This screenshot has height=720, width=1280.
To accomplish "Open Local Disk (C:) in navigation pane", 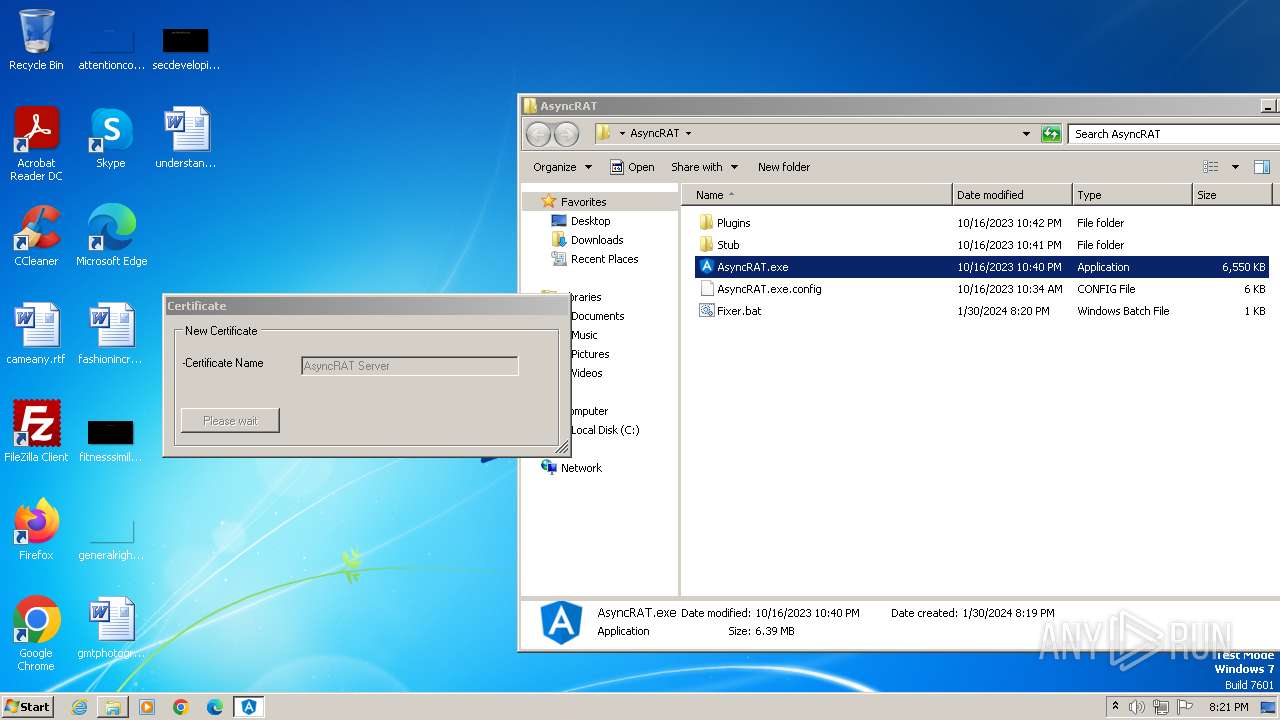I will pyautogui.click(x=604, y=430).
